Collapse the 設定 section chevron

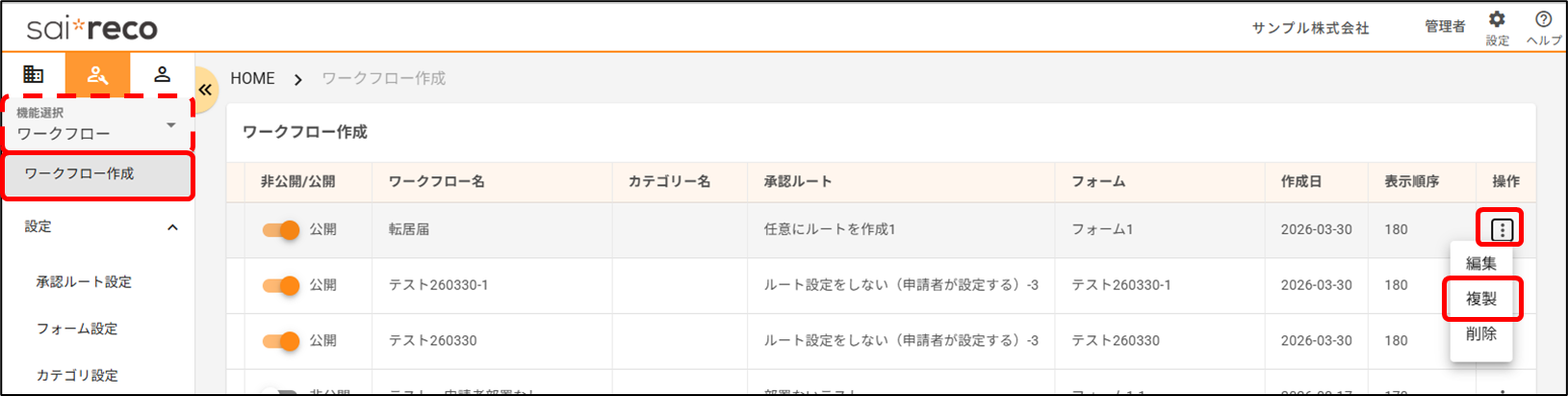click(172, 227)
